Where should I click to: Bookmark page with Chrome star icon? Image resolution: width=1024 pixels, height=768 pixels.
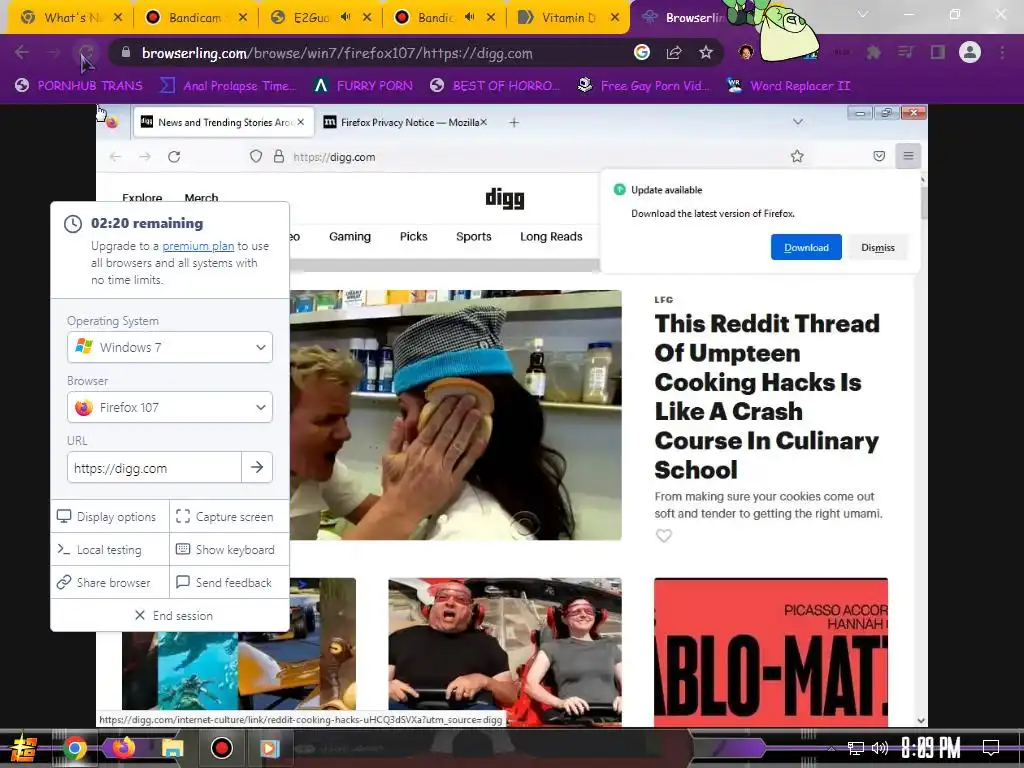point(705,52)
